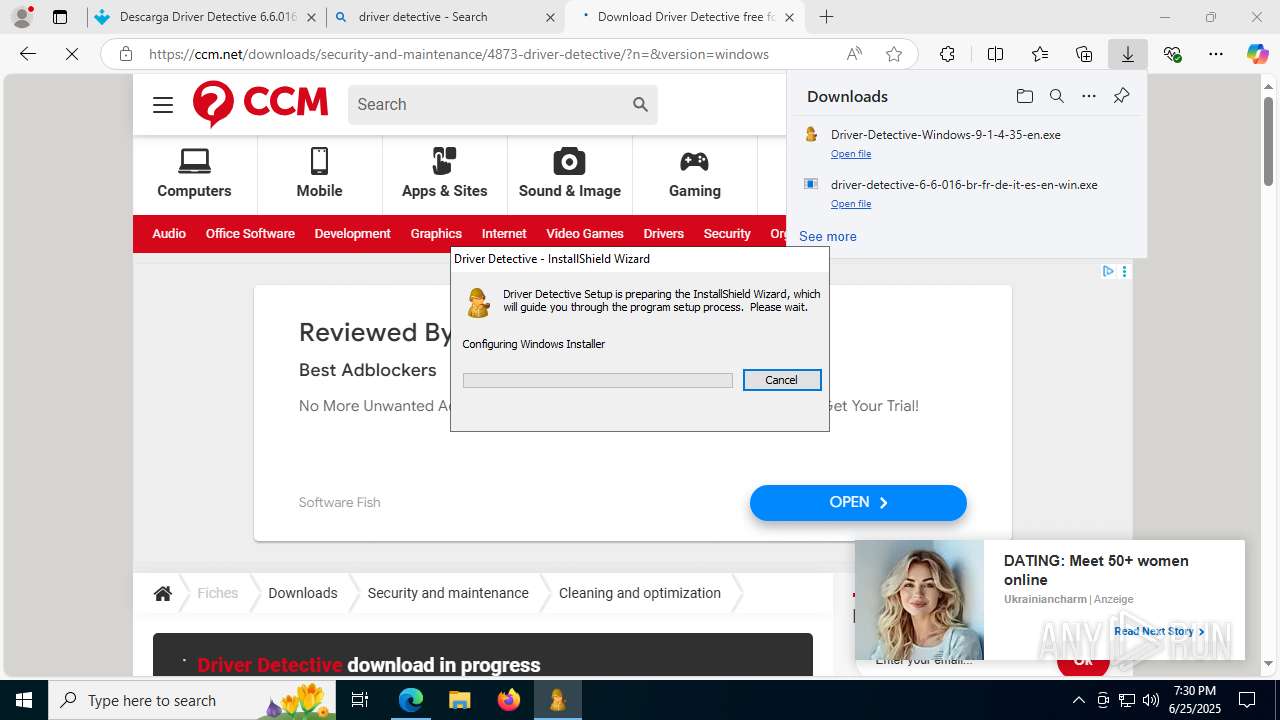
Task: Click the home icon in breadcrumb
Action: coord(163,593)
